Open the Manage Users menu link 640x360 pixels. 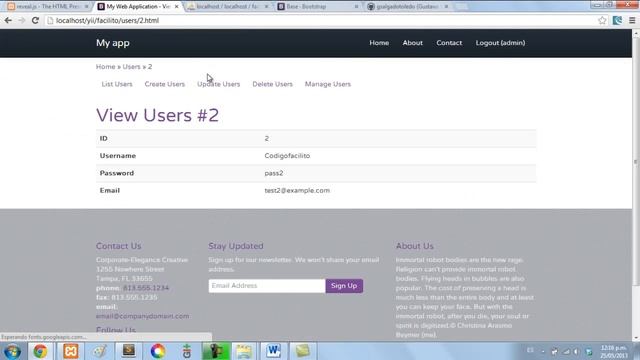[x=328, y=84]
